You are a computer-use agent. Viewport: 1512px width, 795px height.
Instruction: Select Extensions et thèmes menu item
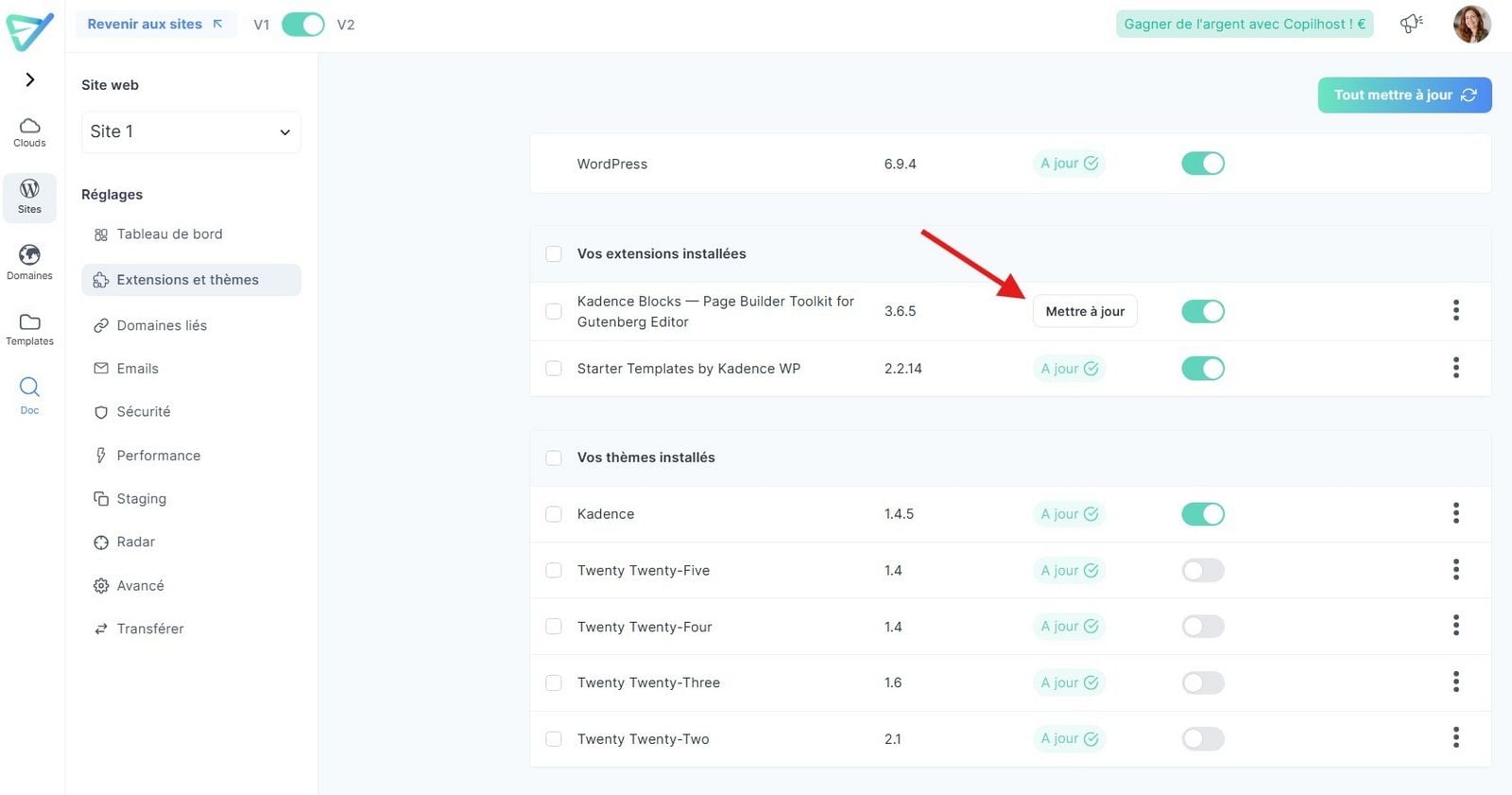coord(191,280)
